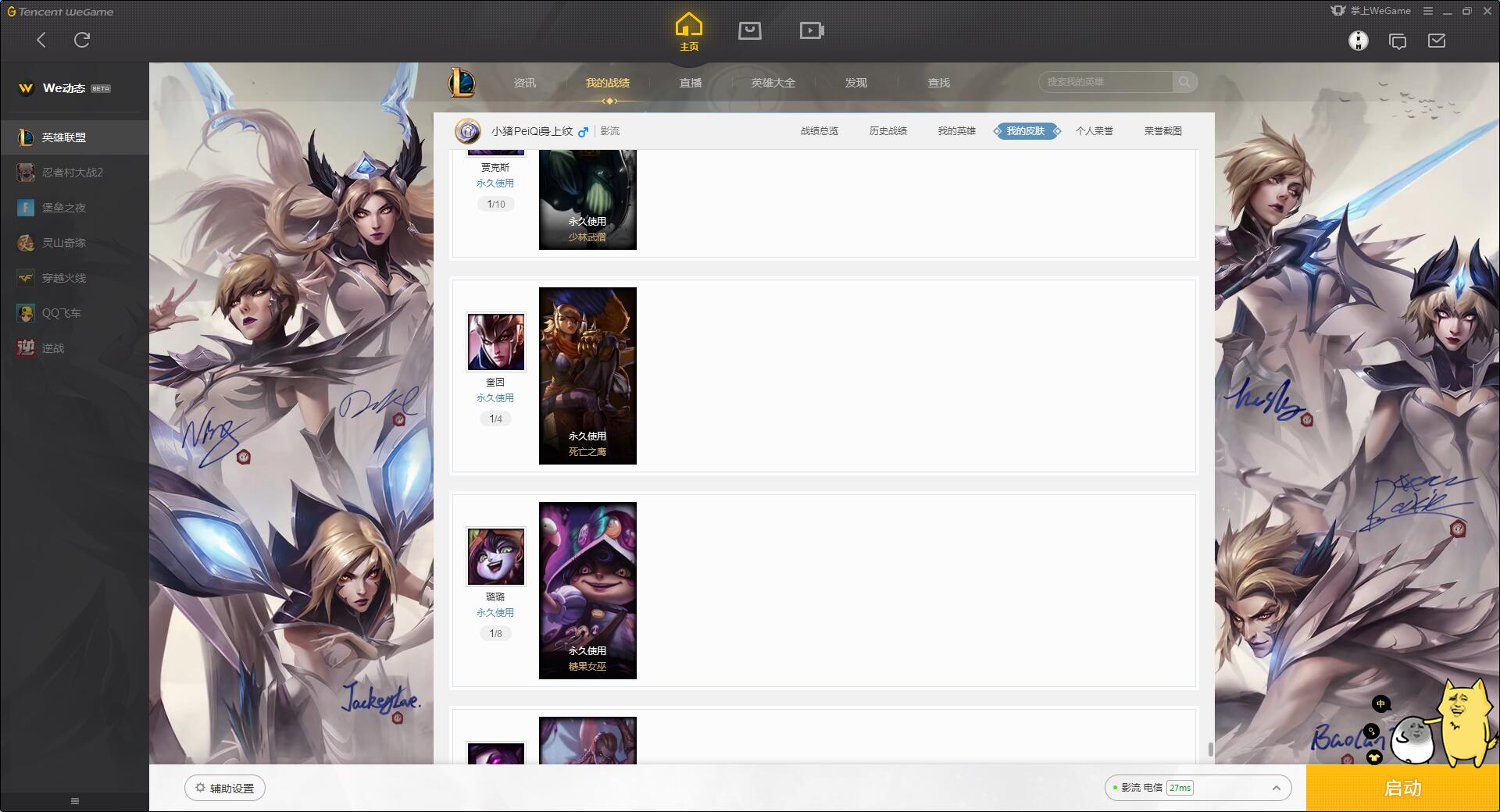Click the page vertical scrollbar thumb
Screen dimensions: 1500x812
[x=1210, y=750]
